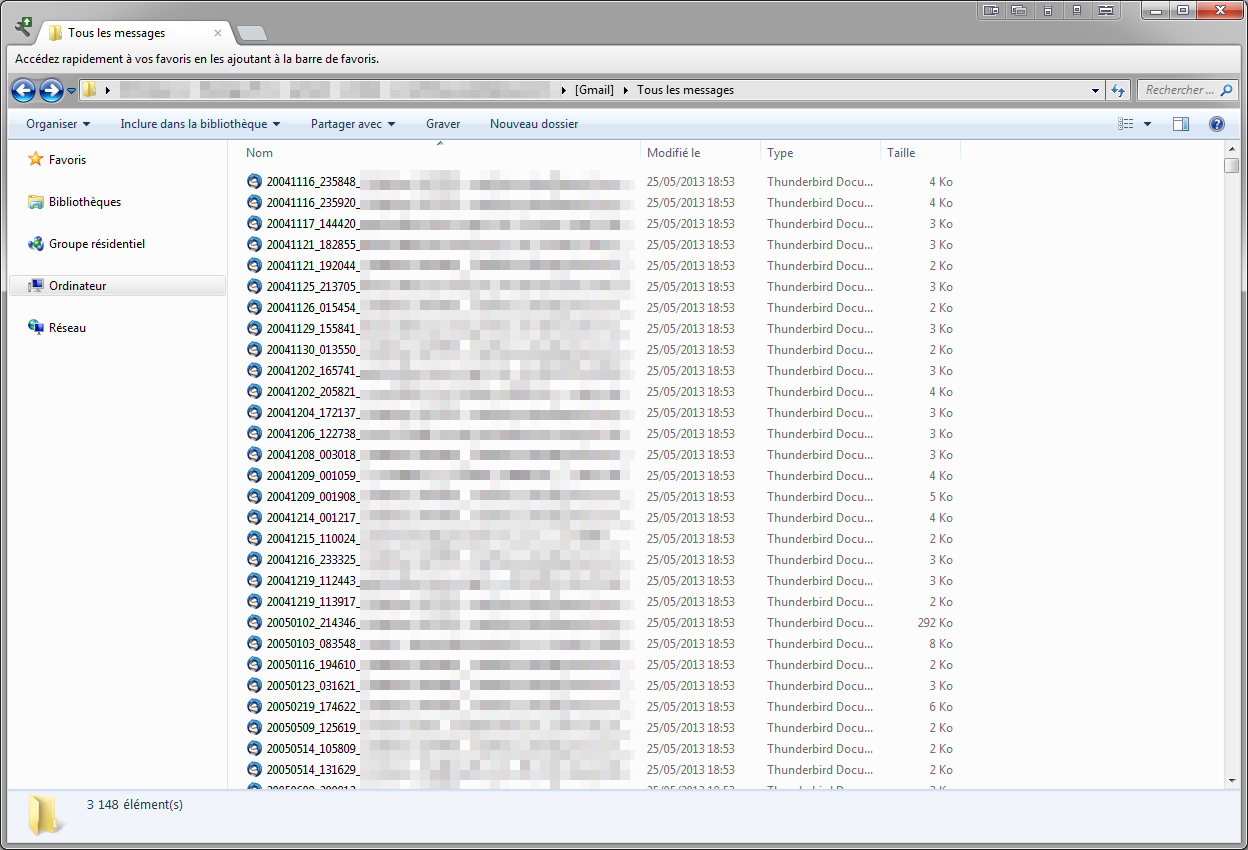Click the Graver button
This screenshot has height=850, width=1248.
443,124
